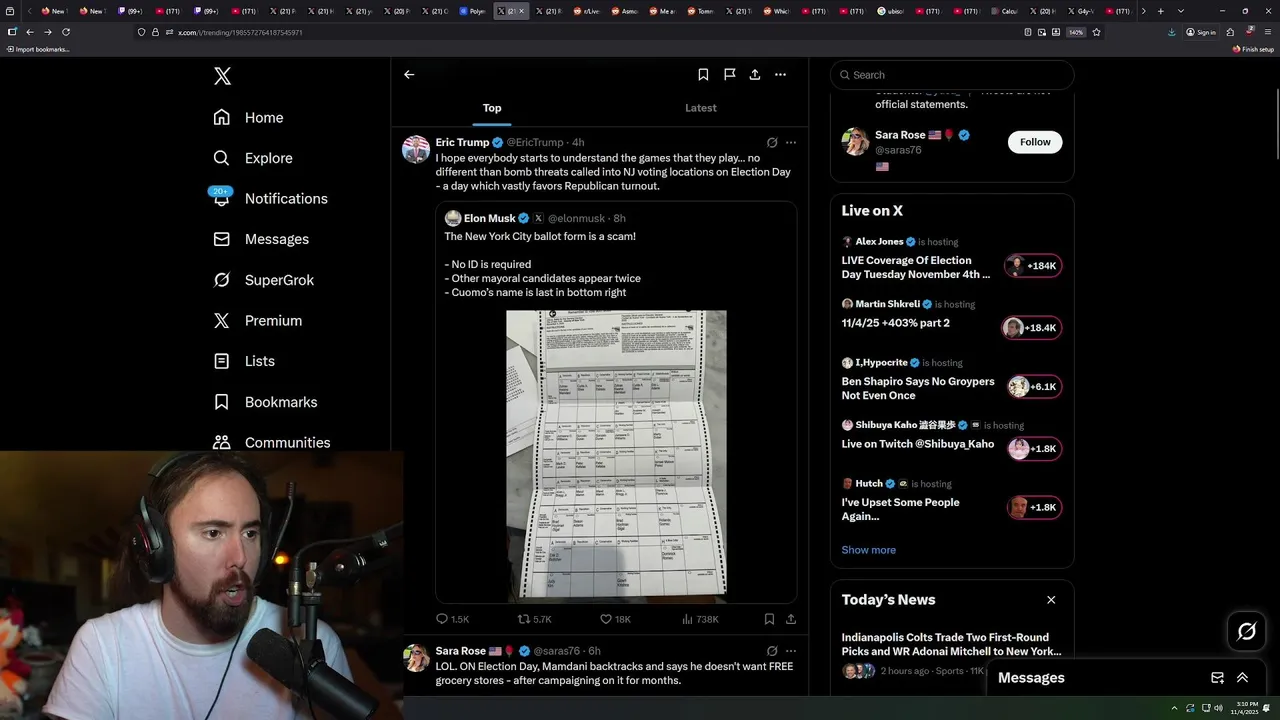This screenshot has height=720, width=1280.
Task: Join Alex Jones live space with +184K
Action: [1033, 266]
